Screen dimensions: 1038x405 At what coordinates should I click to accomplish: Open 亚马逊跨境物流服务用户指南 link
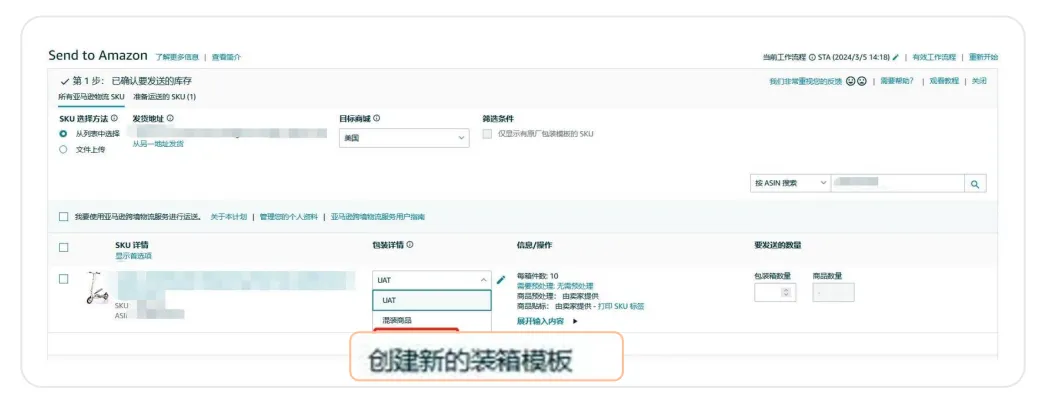point(378,216)
